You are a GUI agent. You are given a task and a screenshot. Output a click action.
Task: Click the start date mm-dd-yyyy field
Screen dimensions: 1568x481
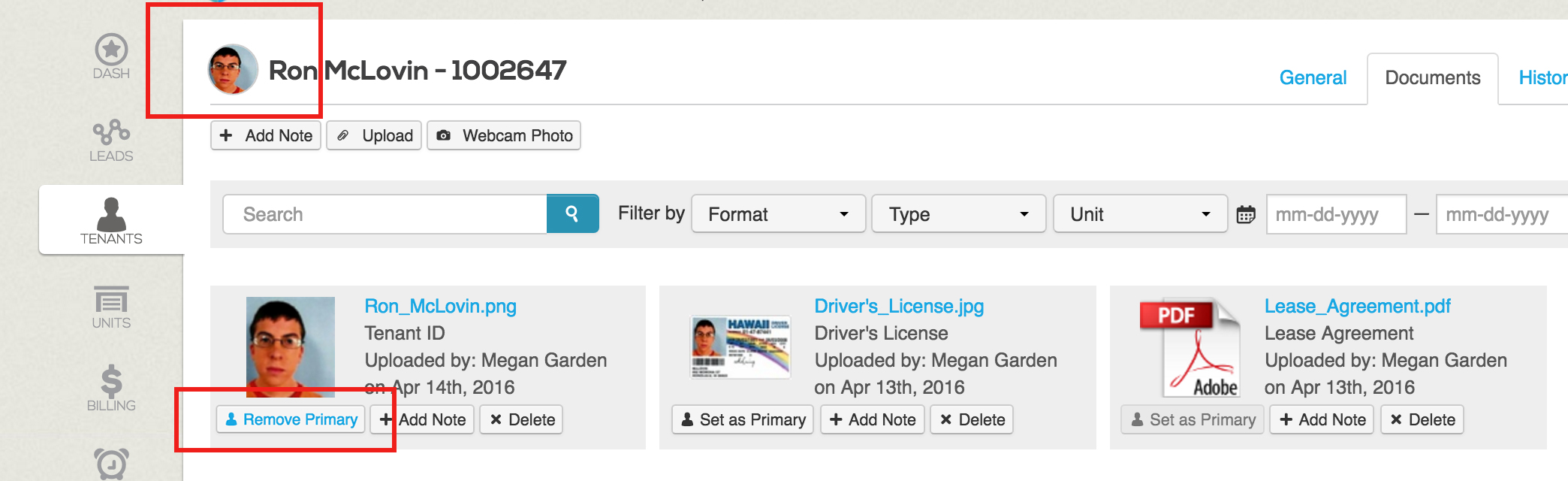pos(1336,215)
